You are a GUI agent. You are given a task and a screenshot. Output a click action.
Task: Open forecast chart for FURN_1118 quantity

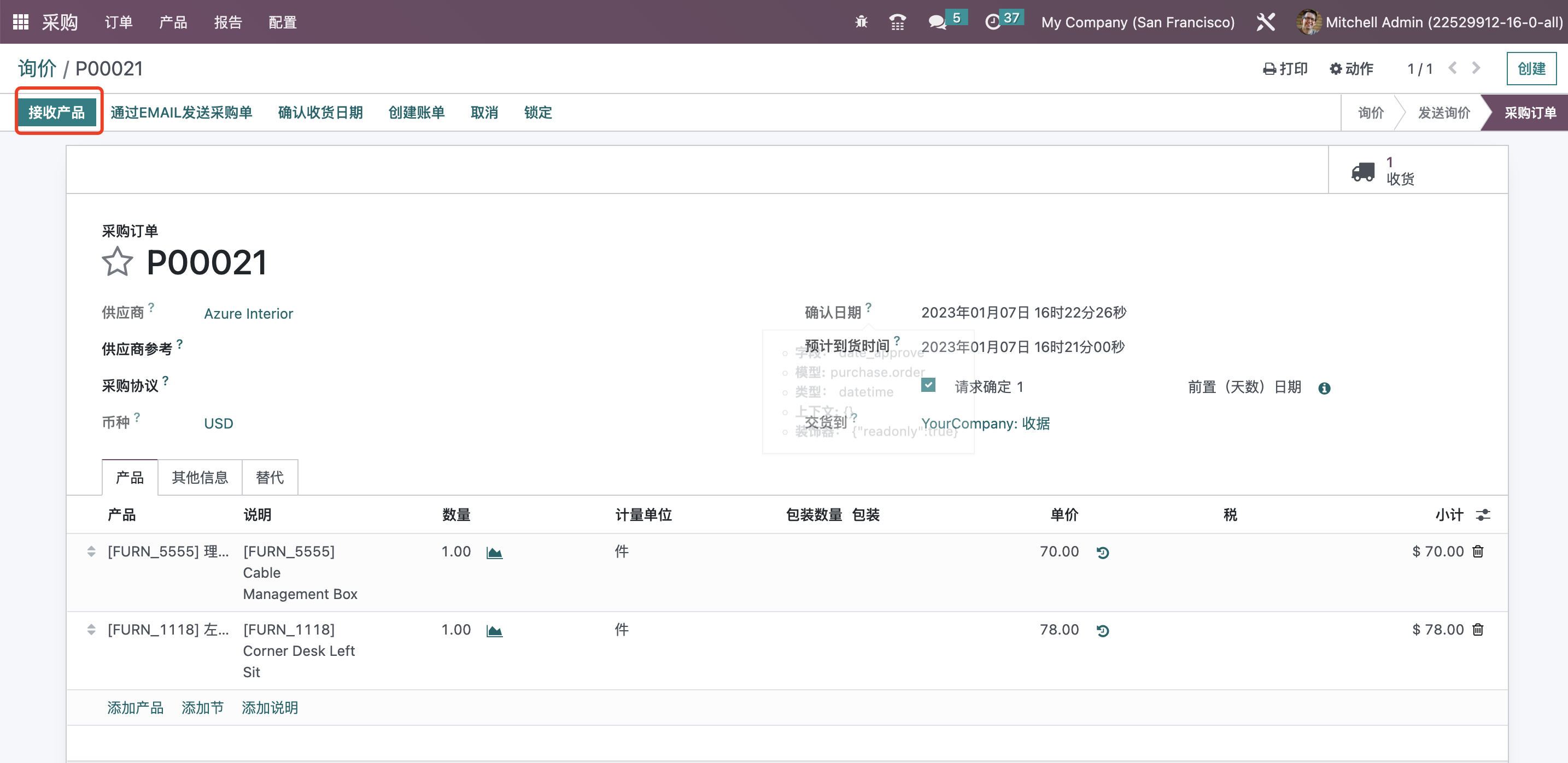(494, 631)
